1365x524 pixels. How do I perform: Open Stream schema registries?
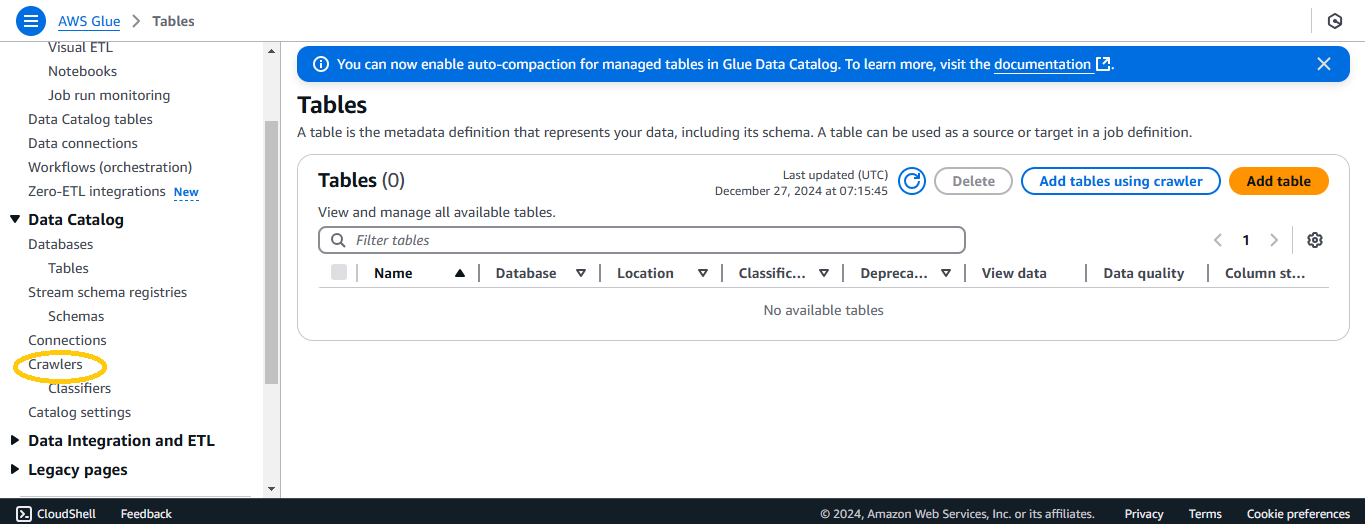click(107, 292)
